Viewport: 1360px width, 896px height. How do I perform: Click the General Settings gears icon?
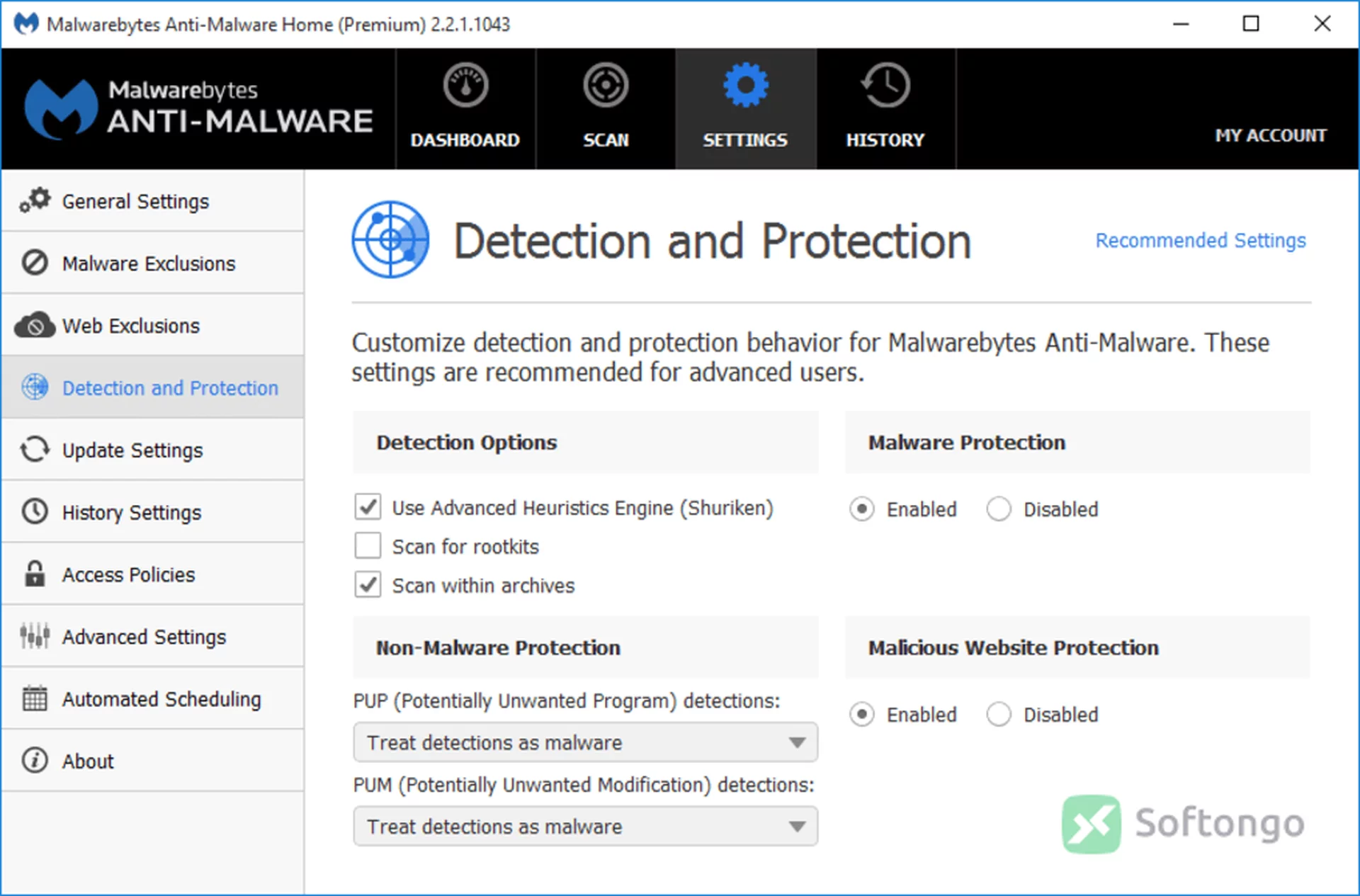pos(35,200)
